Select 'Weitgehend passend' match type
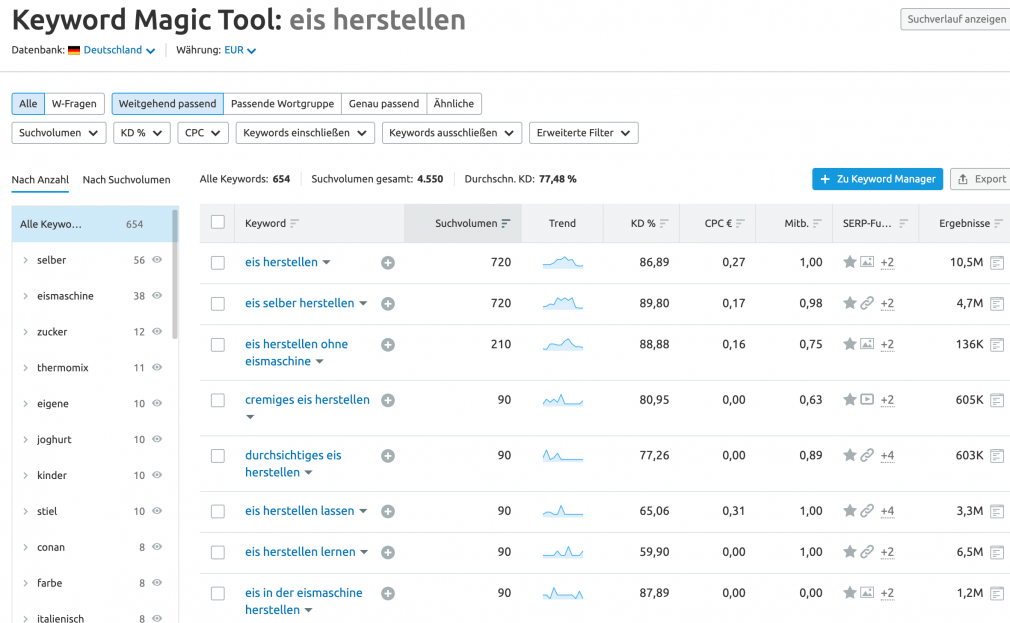The image size is (1010, 623). (167, 104)
